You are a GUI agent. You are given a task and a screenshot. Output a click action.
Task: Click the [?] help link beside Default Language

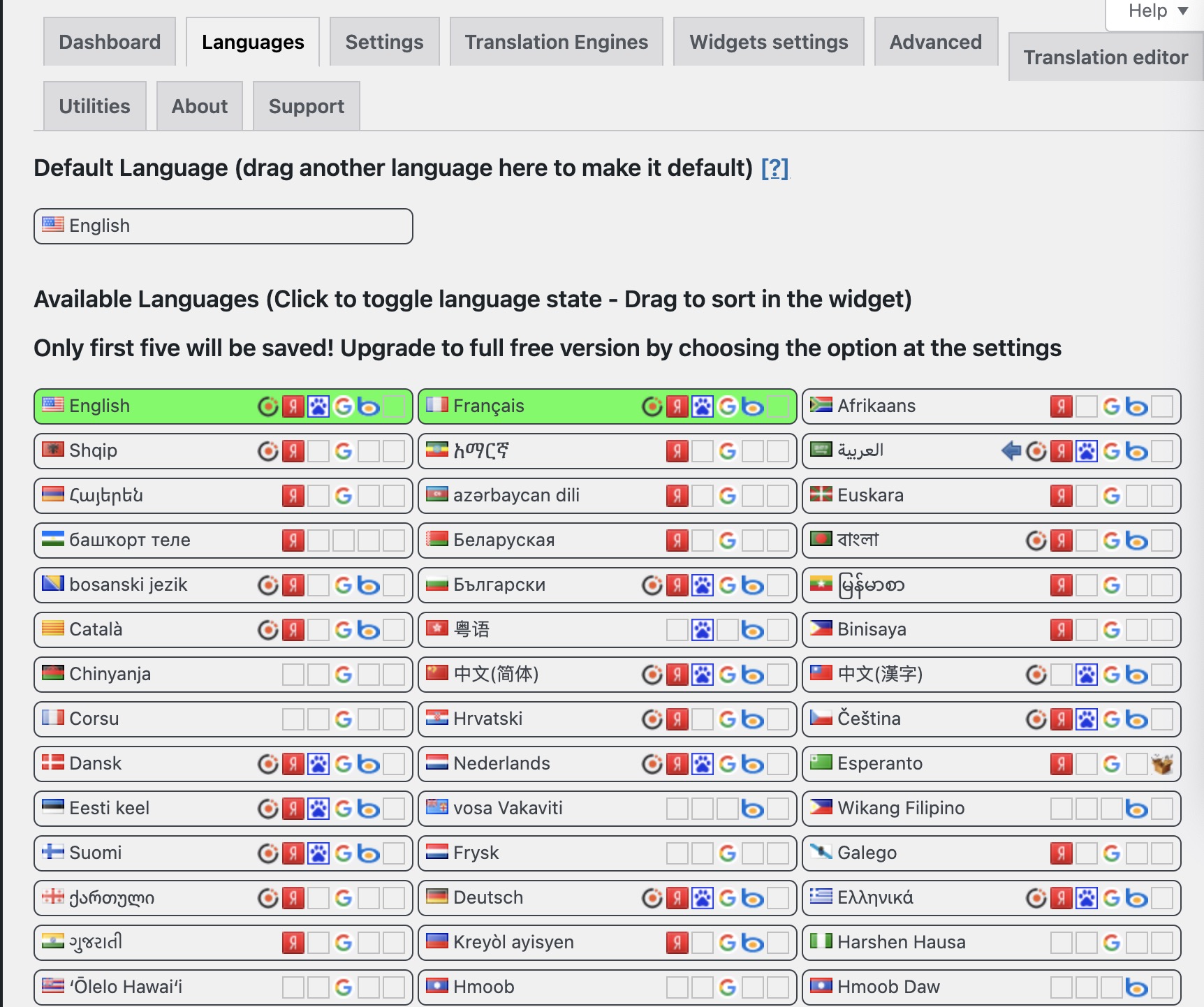point(774,168)
